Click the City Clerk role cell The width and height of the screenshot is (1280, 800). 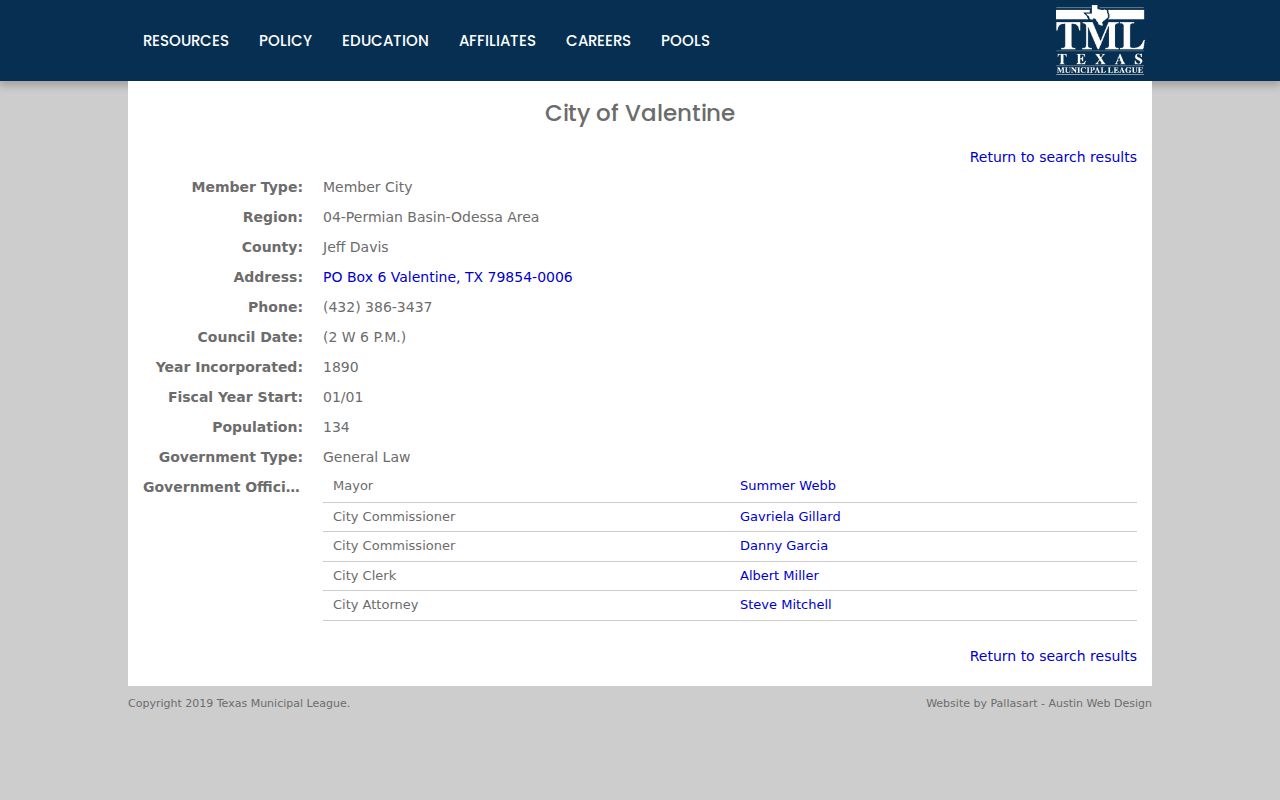(x=364, y=576)
